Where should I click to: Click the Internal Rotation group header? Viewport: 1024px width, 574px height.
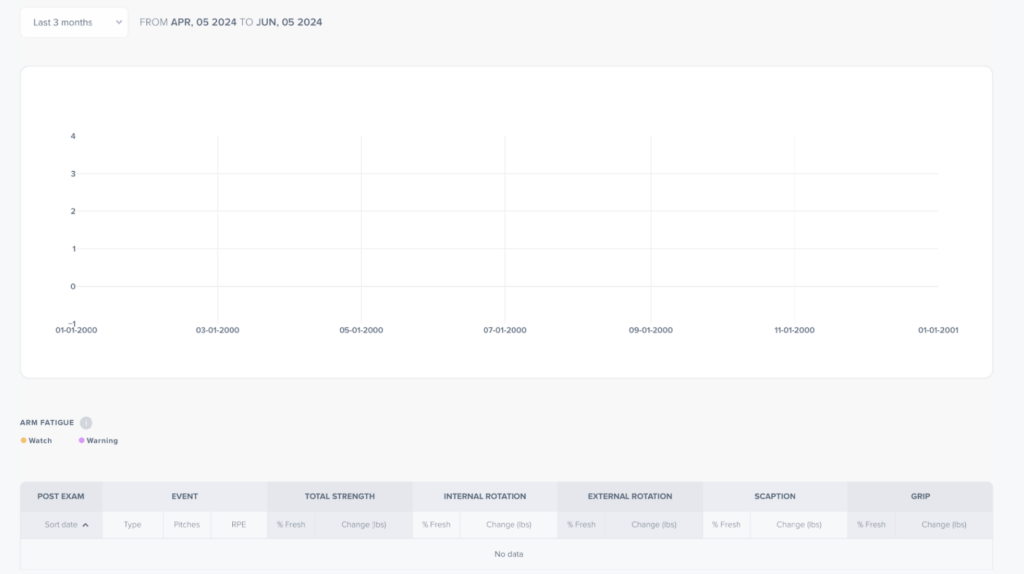[x=485, y=496]
